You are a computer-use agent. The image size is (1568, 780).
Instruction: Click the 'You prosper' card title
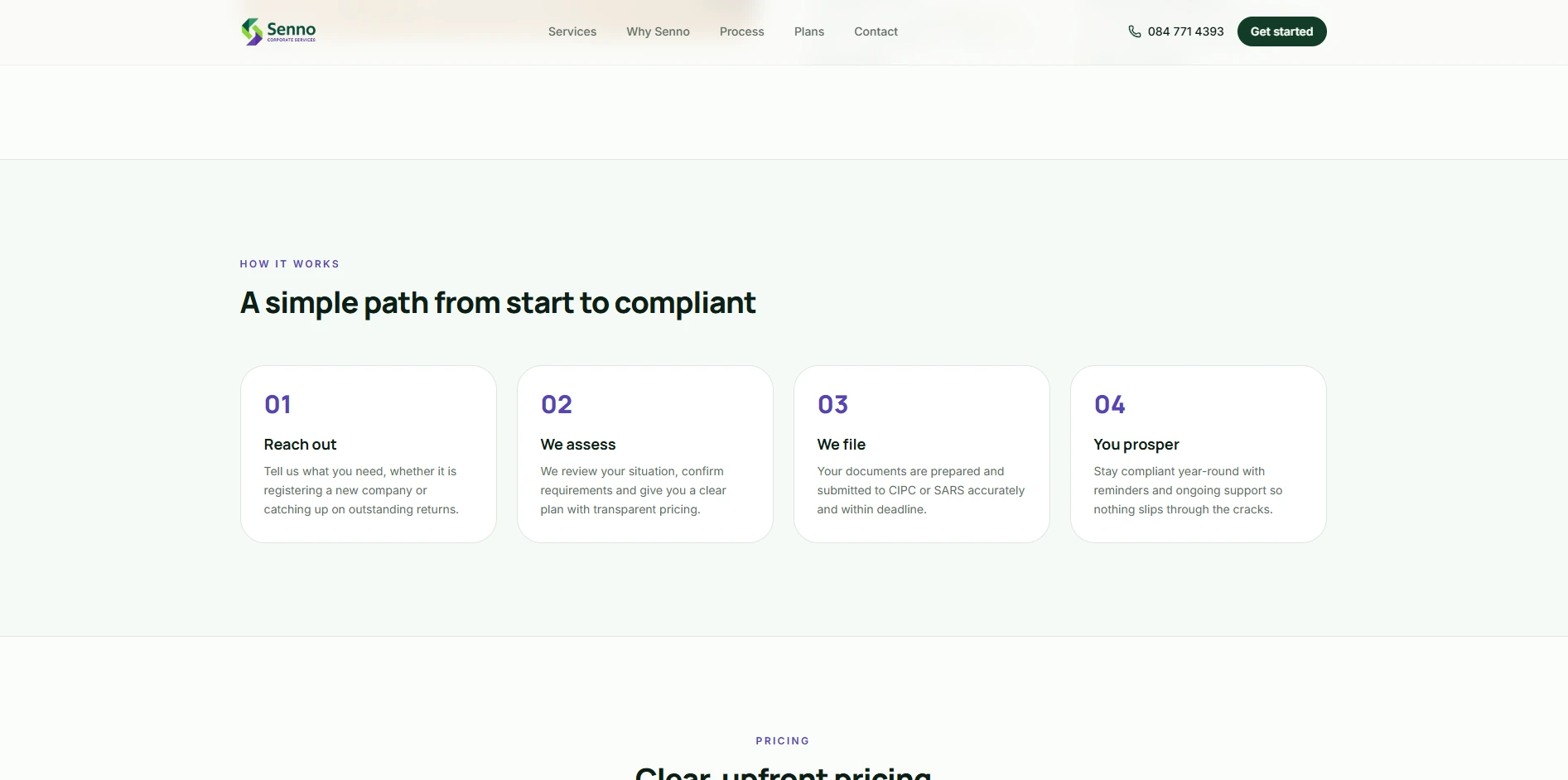point(1136,445)
